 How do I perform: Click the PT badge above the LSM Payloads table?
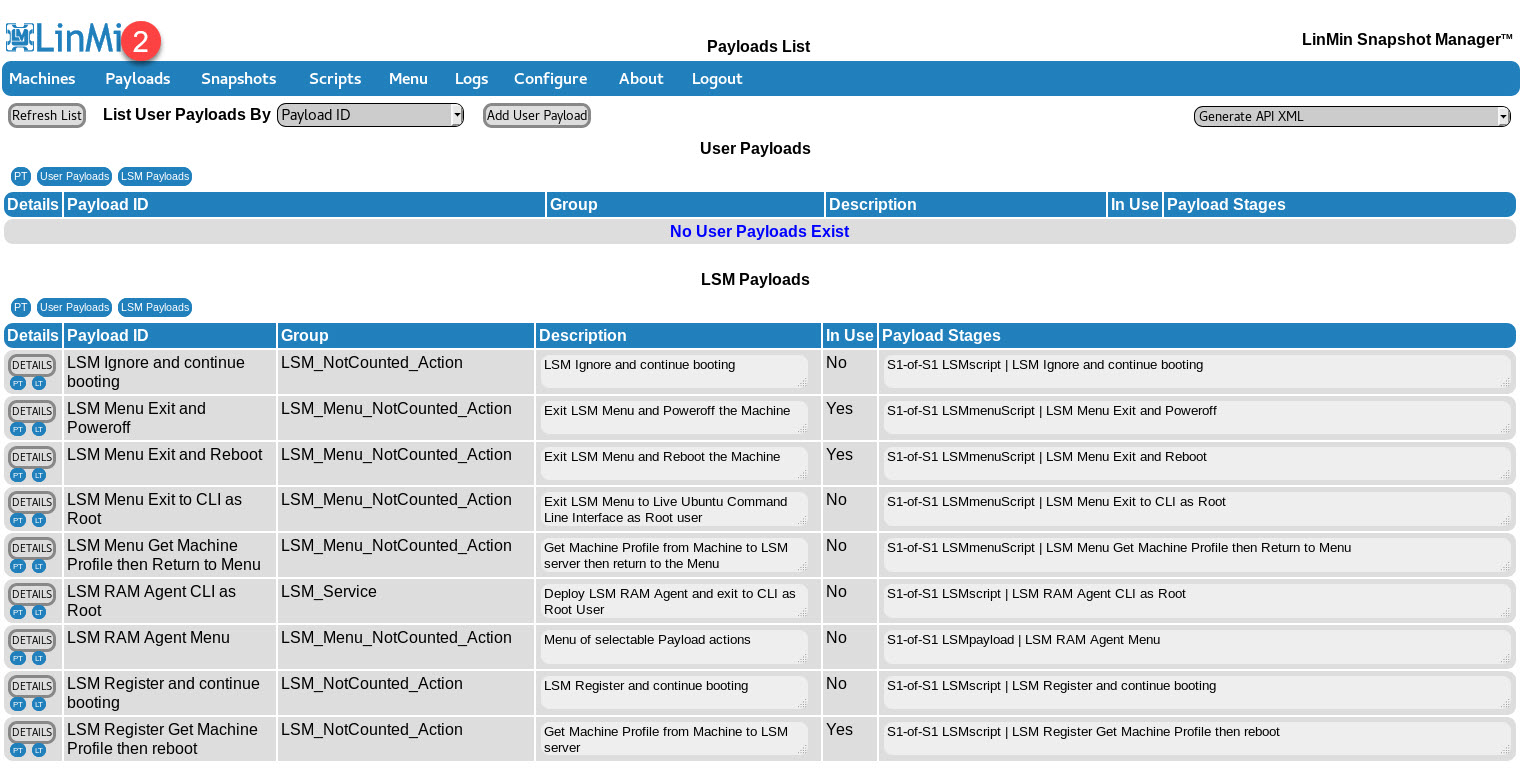coord(21,307)
